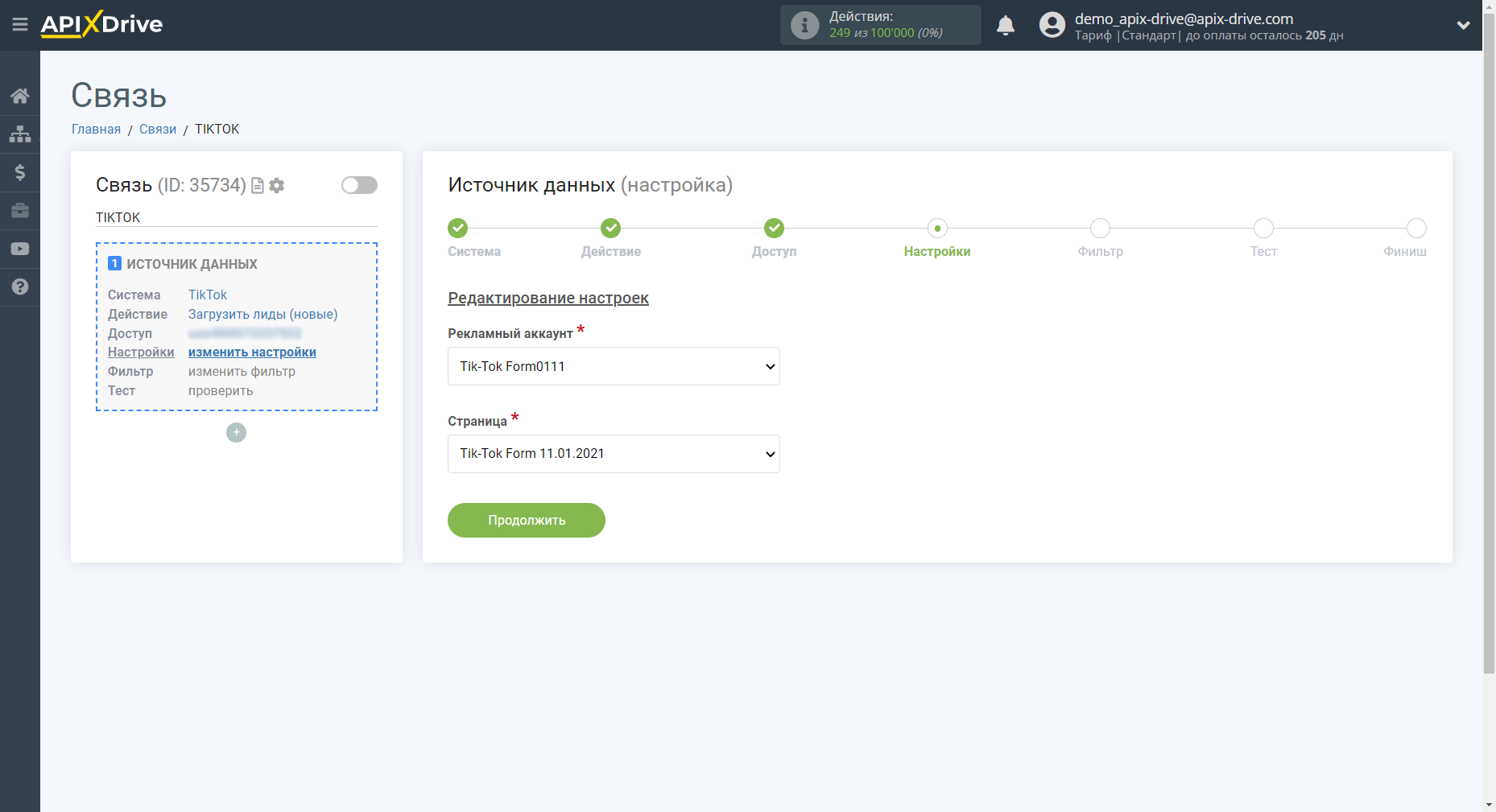The image size is (1496, 812).
Task: Click TikTok system link
Action: (208, 295)
